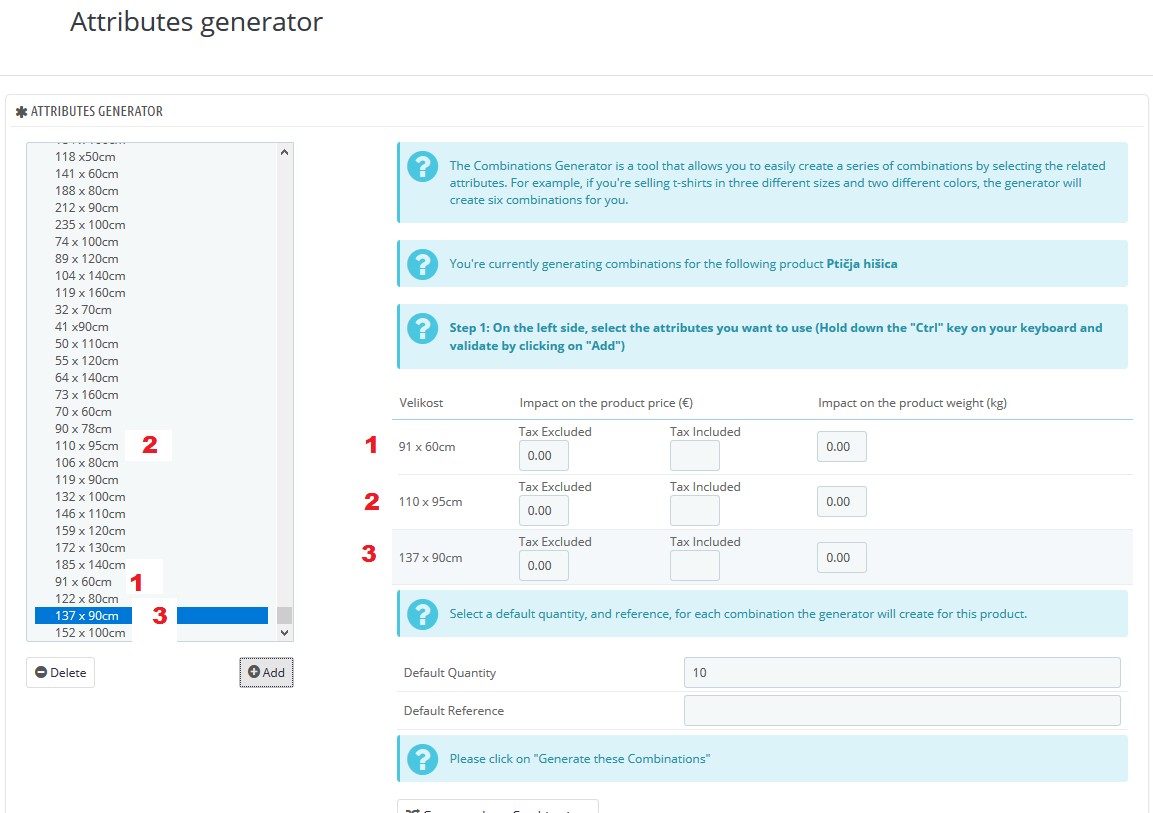Viewport: 1153px width, 813px height.
Task: Edit Tax Excluded price for 110 x 95cm
Action: tap(543, 511)
